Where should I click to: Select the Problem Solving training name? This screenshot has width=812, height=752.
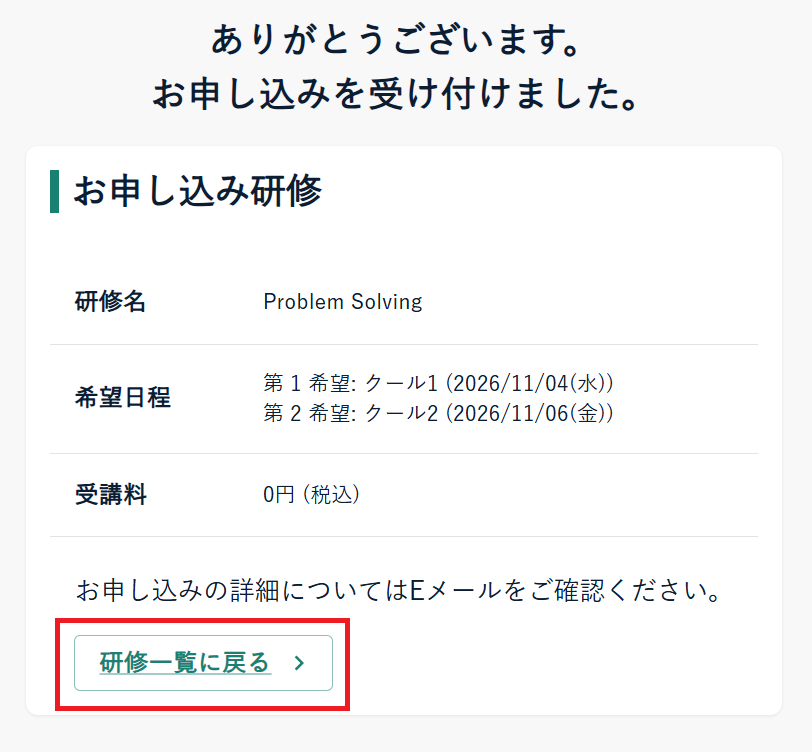pyautogui.click(x=343, y=301)
